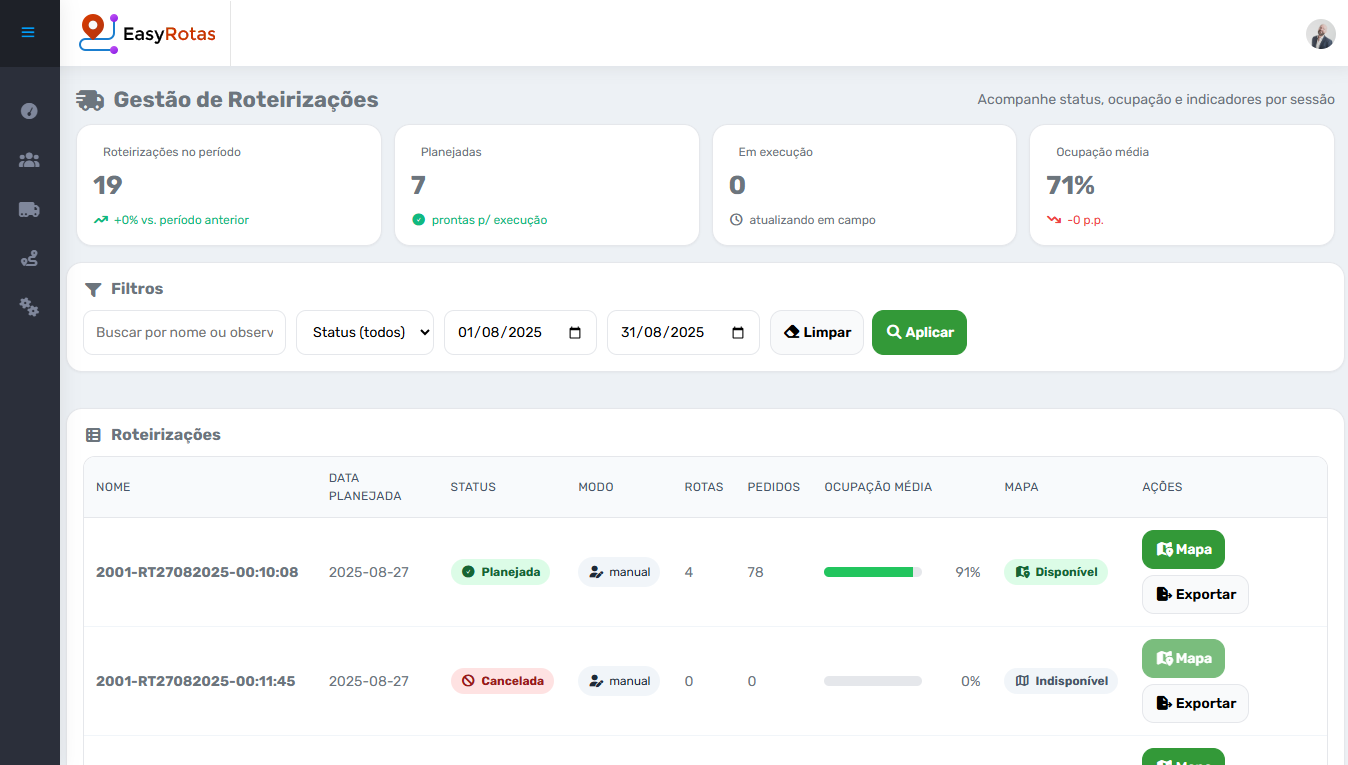This screenshot has width=1348, height=765.
Task: Click the Status column header
Action: point(473,487)
